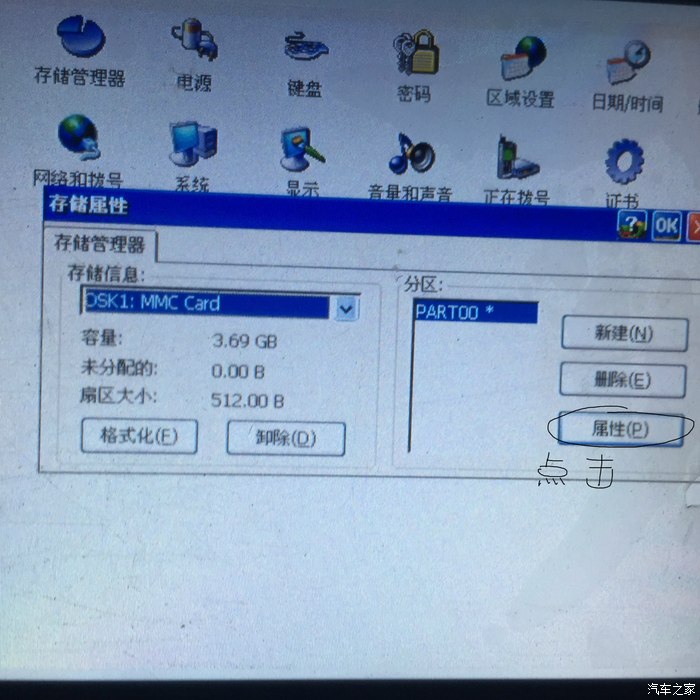700x700 pixels.
Task: Open the 键盘 keyboard icon
Action: pos(306,64)
